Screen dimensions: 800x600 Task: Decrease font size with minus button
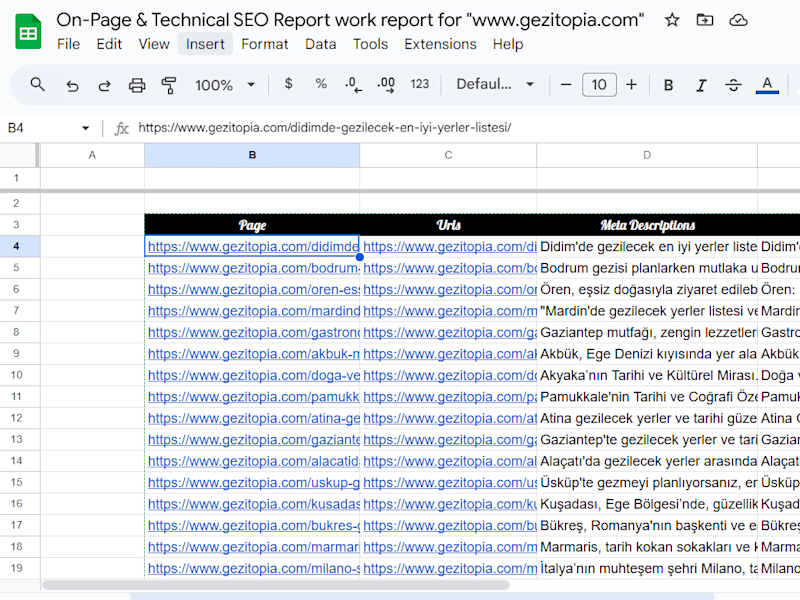pyautogui.click(x=566, y=85)
